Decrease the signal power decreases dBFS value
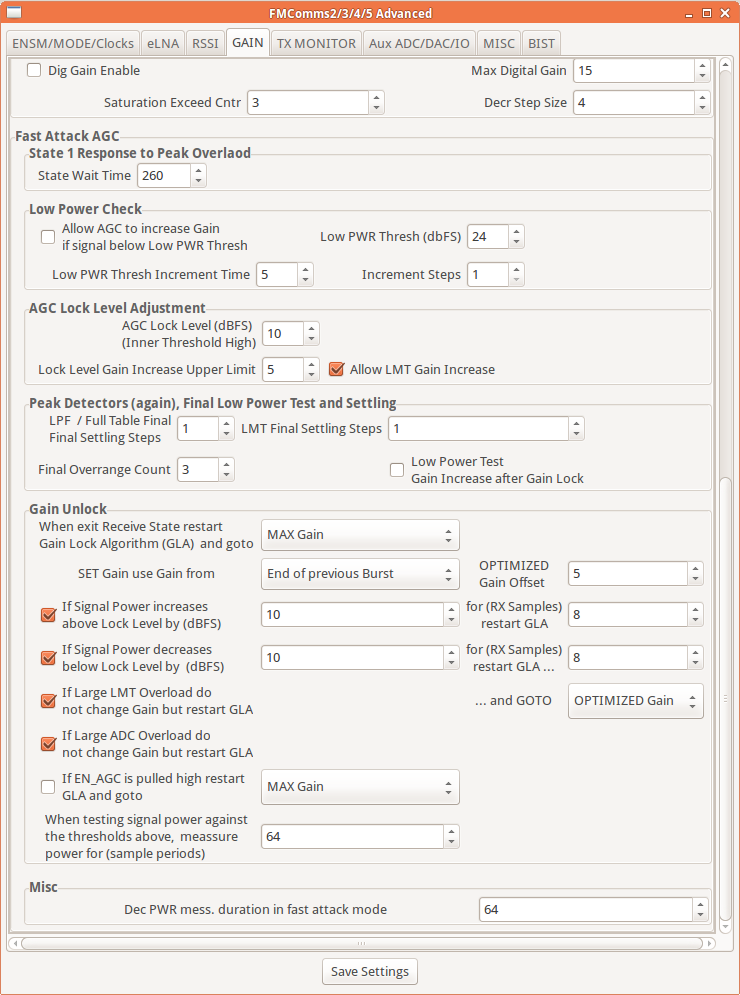 pyautogui.click(x=451, y=664)
